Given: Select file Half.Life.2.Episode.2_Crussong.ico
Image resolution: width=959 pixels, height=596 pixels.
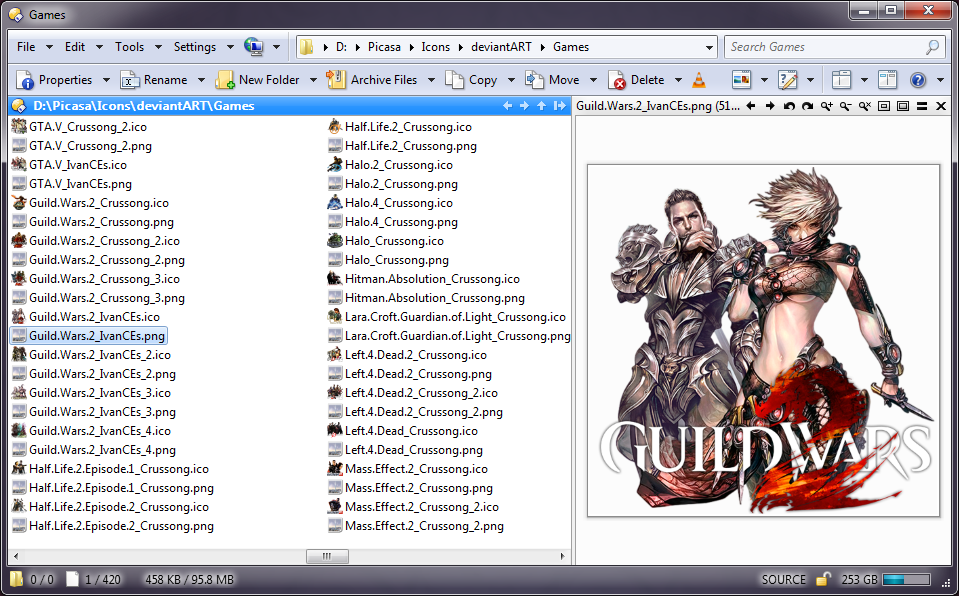Looking at the screenshot, I should (x=111, y=507).
